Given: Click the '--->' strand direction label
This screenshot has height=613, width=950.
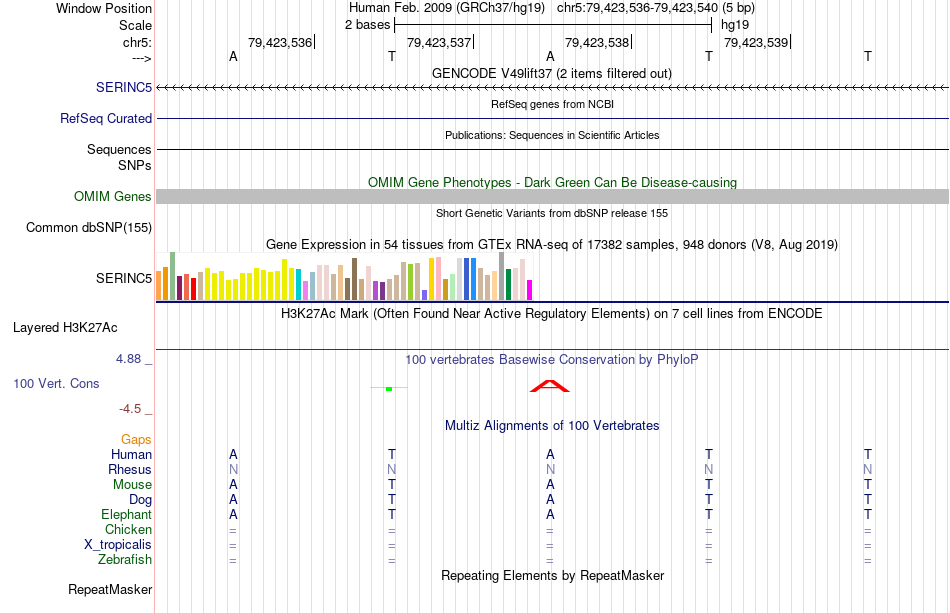Looking at the screenshot, I should (x=142, y=58).
